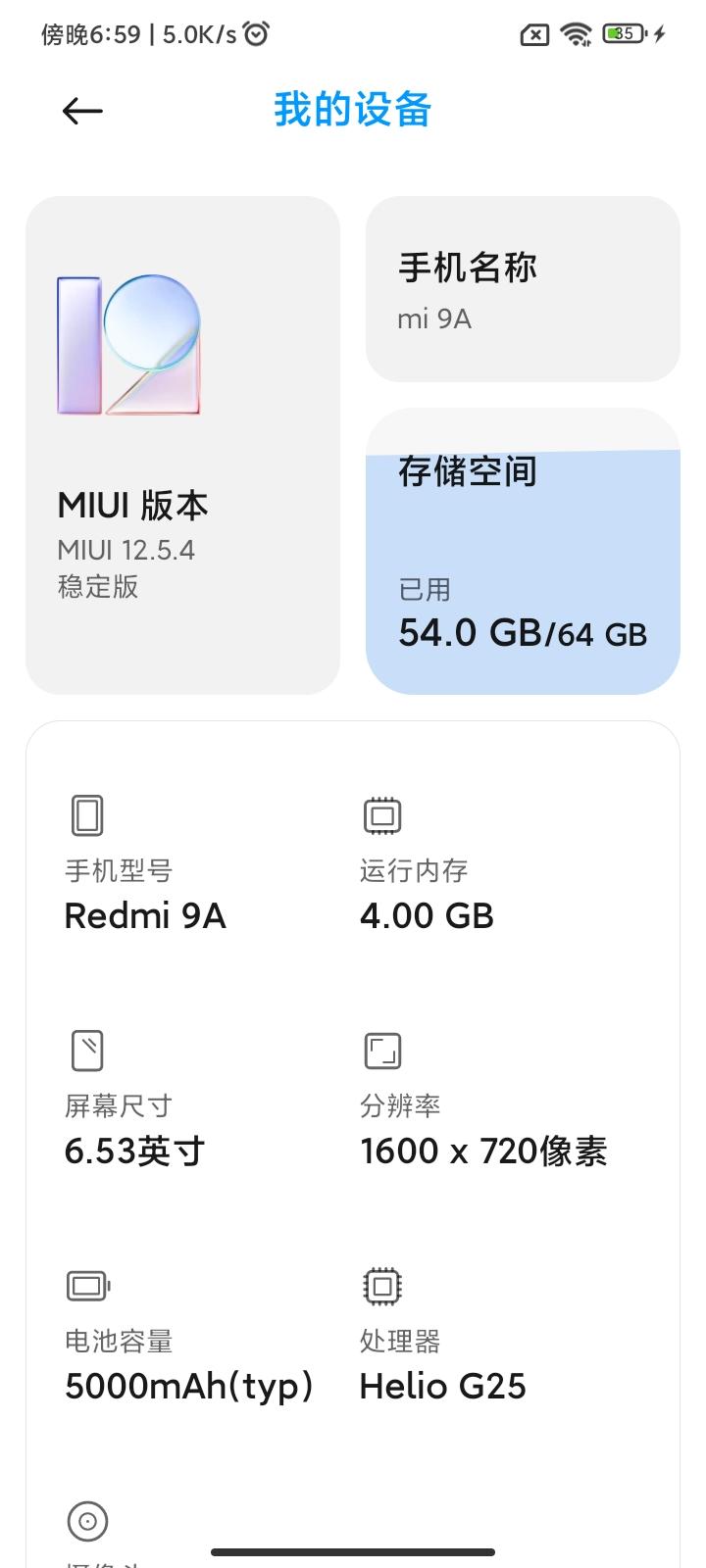Tap the Redmi 9A model text
The height and width of the screenshot is (1568, 706).
pos(145,916)
